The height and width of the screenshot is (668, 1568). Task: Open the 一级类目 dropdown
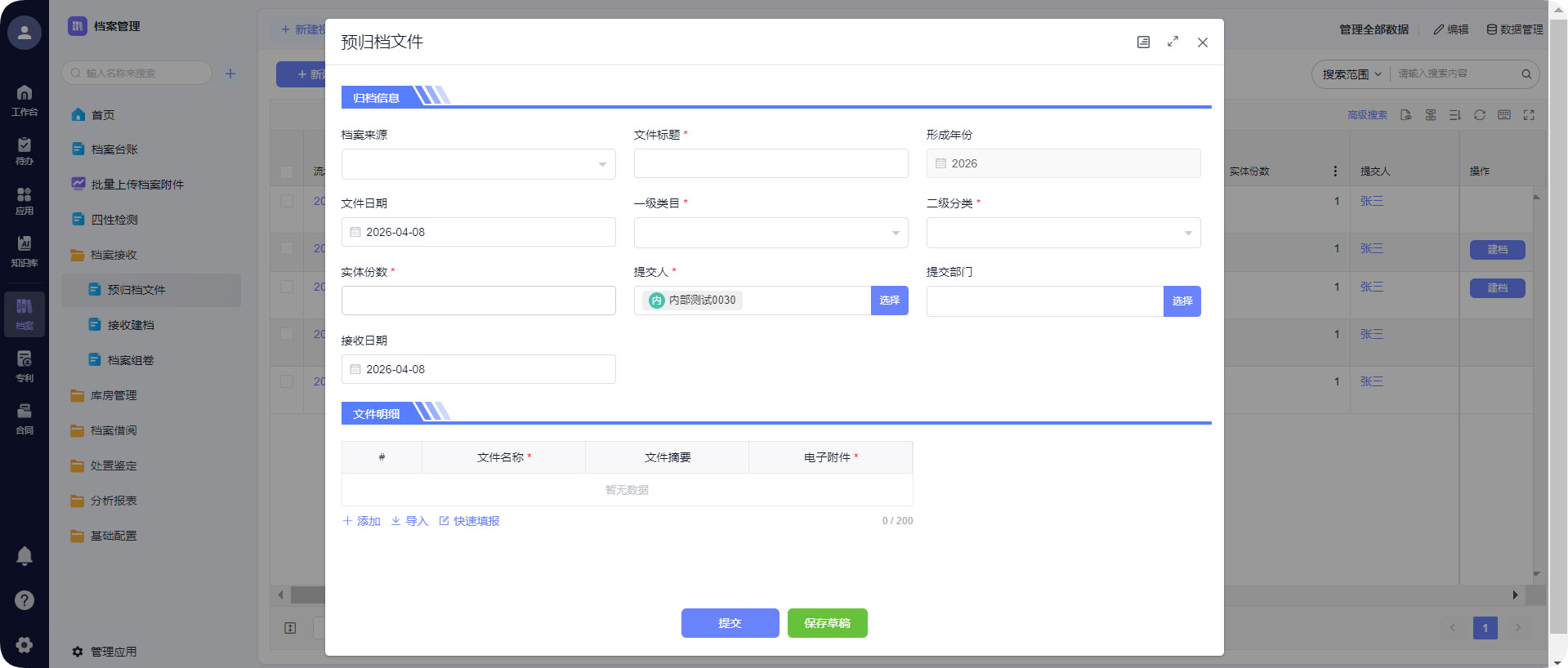click(x=771, y=233)
